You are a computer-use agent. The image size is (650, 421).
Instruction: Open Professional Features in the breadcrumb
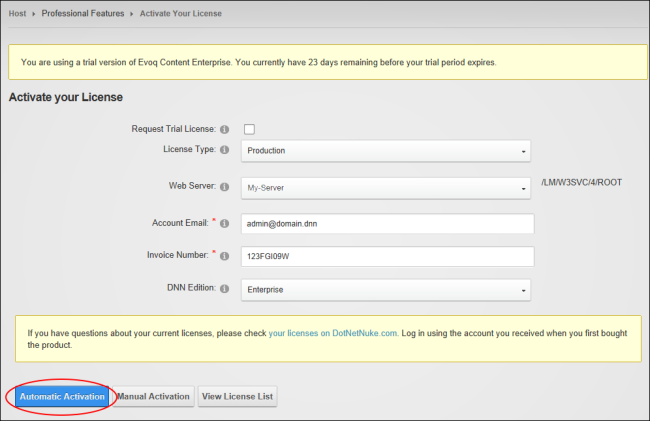click(83, 13)
